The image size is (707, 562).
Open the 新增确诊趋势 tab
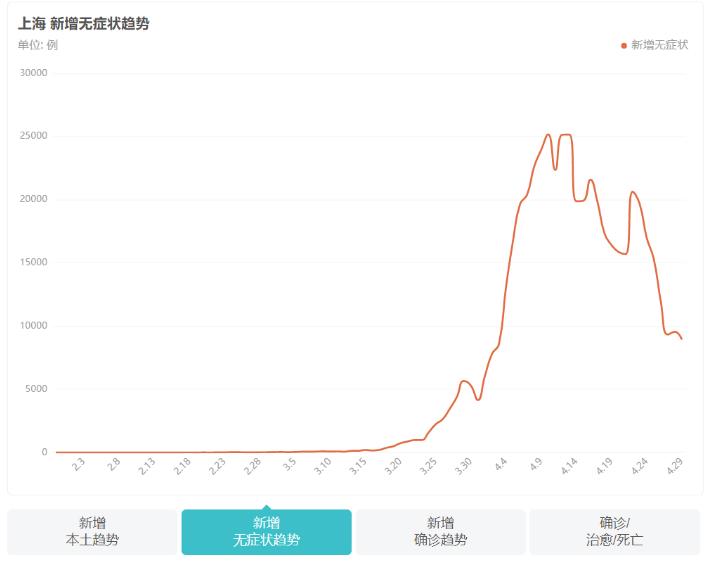point(440,531)
